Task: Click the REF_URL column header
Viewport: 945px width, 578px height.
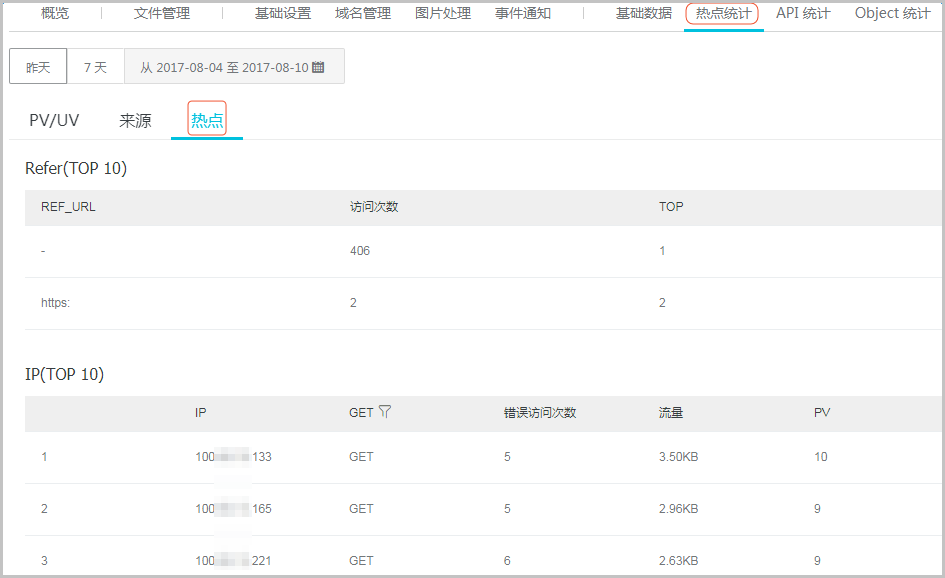Action: (68, 207)
